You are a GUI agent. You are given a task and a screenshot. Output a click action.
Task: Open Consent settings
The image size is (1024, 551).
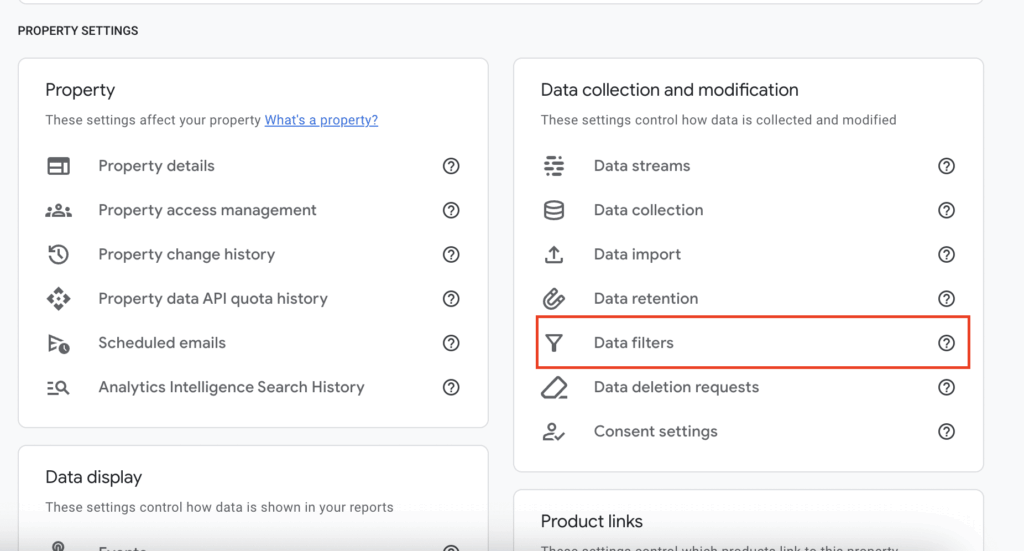pyautogui.click(x=655, y=432)
